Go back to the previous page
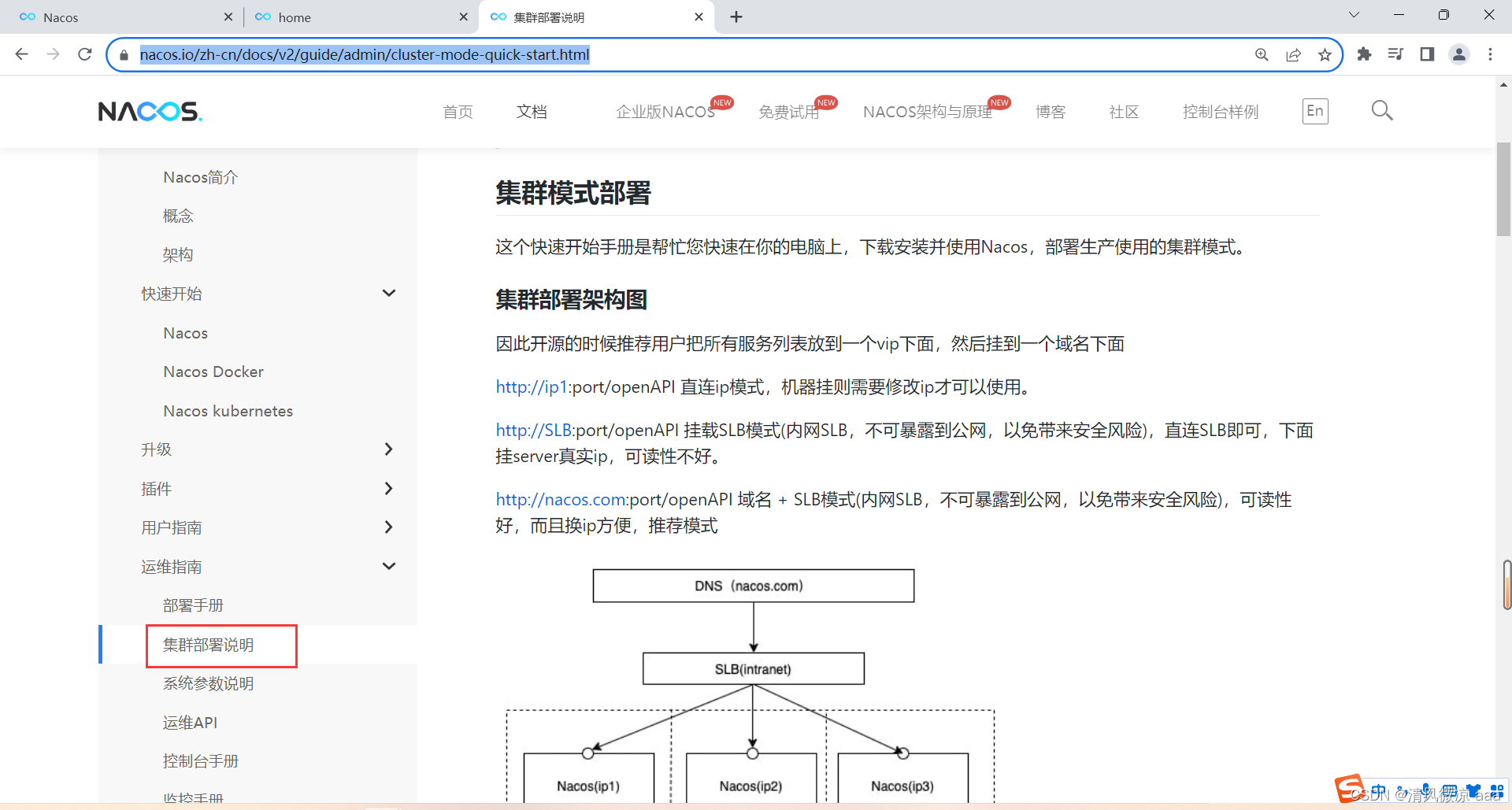Image resolution: width=1512 pixels, height=810 pixels. (22, 54)
